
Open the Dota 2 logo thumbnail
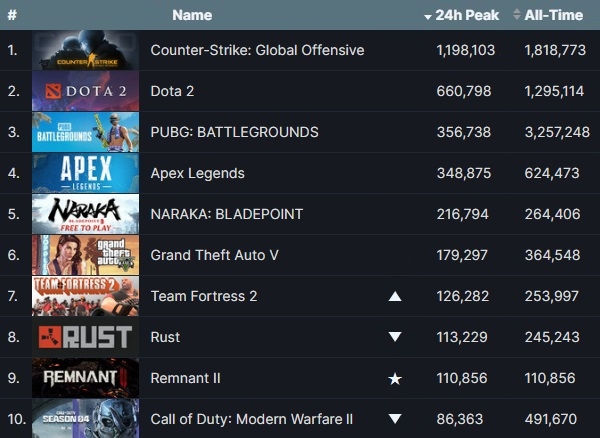(x=85, y=91)
